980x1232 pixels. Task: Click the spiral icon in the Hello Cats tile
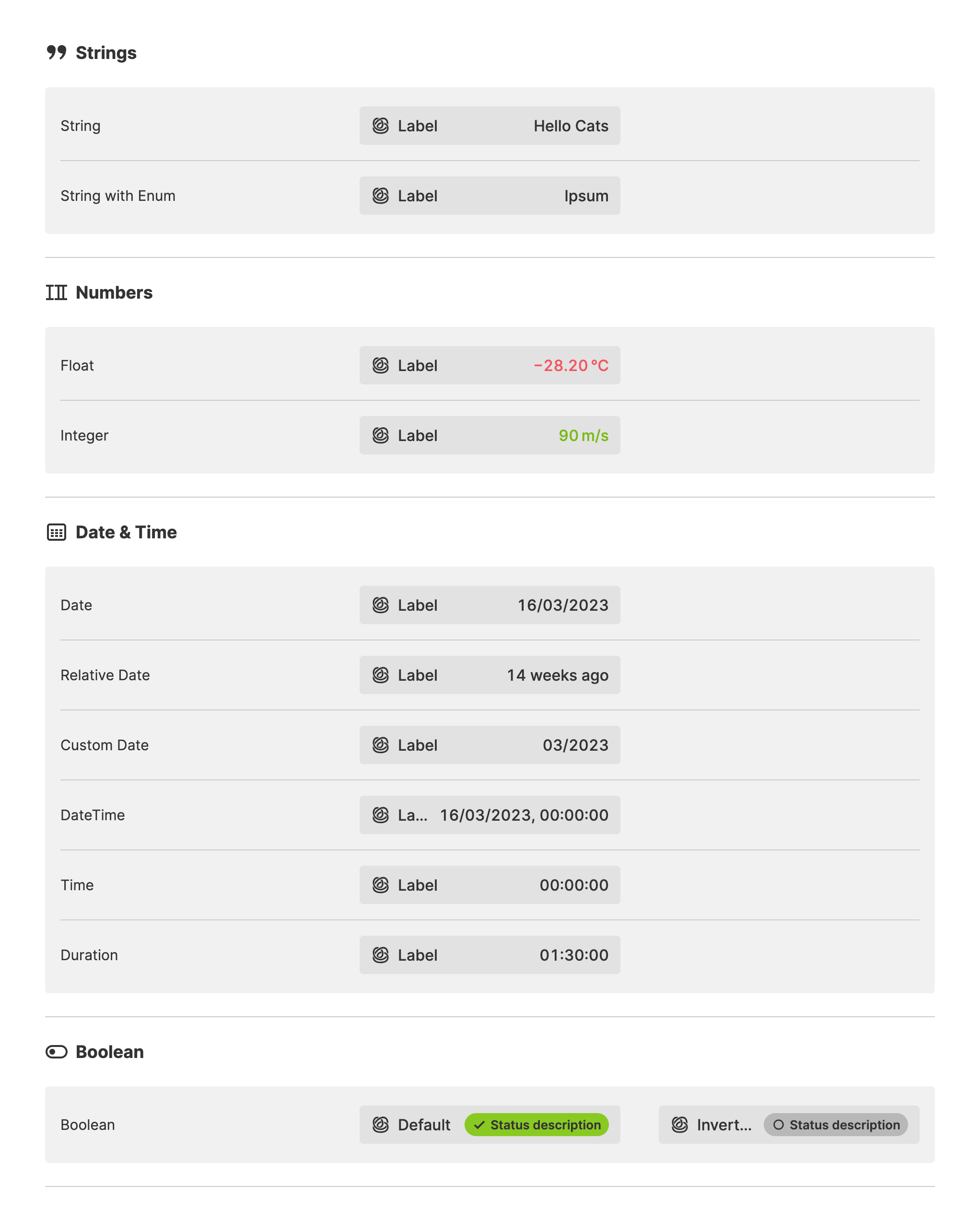point(381,126)
